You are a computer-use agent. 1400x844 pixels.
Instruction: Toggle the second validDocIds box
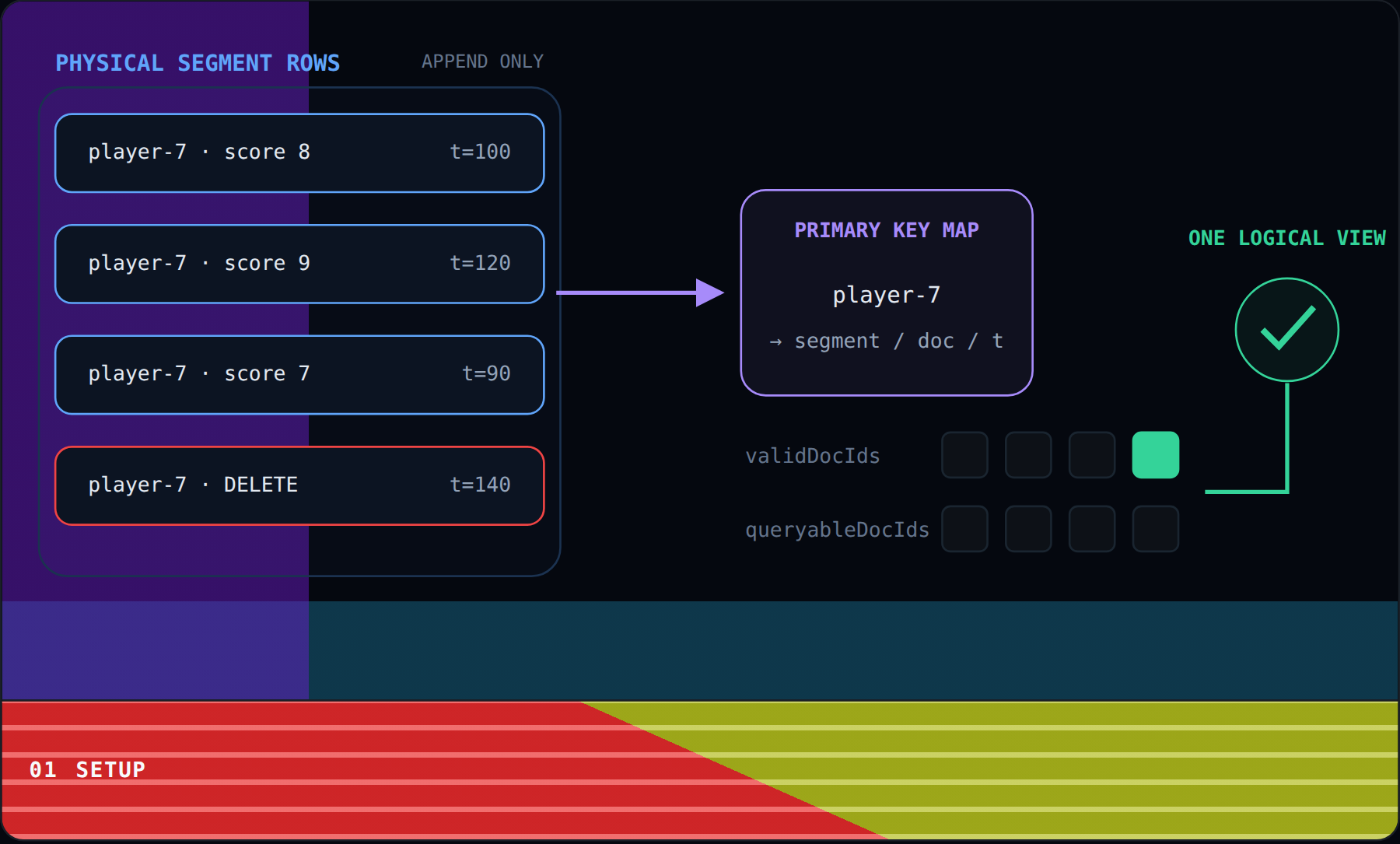tap(1029, 455)
